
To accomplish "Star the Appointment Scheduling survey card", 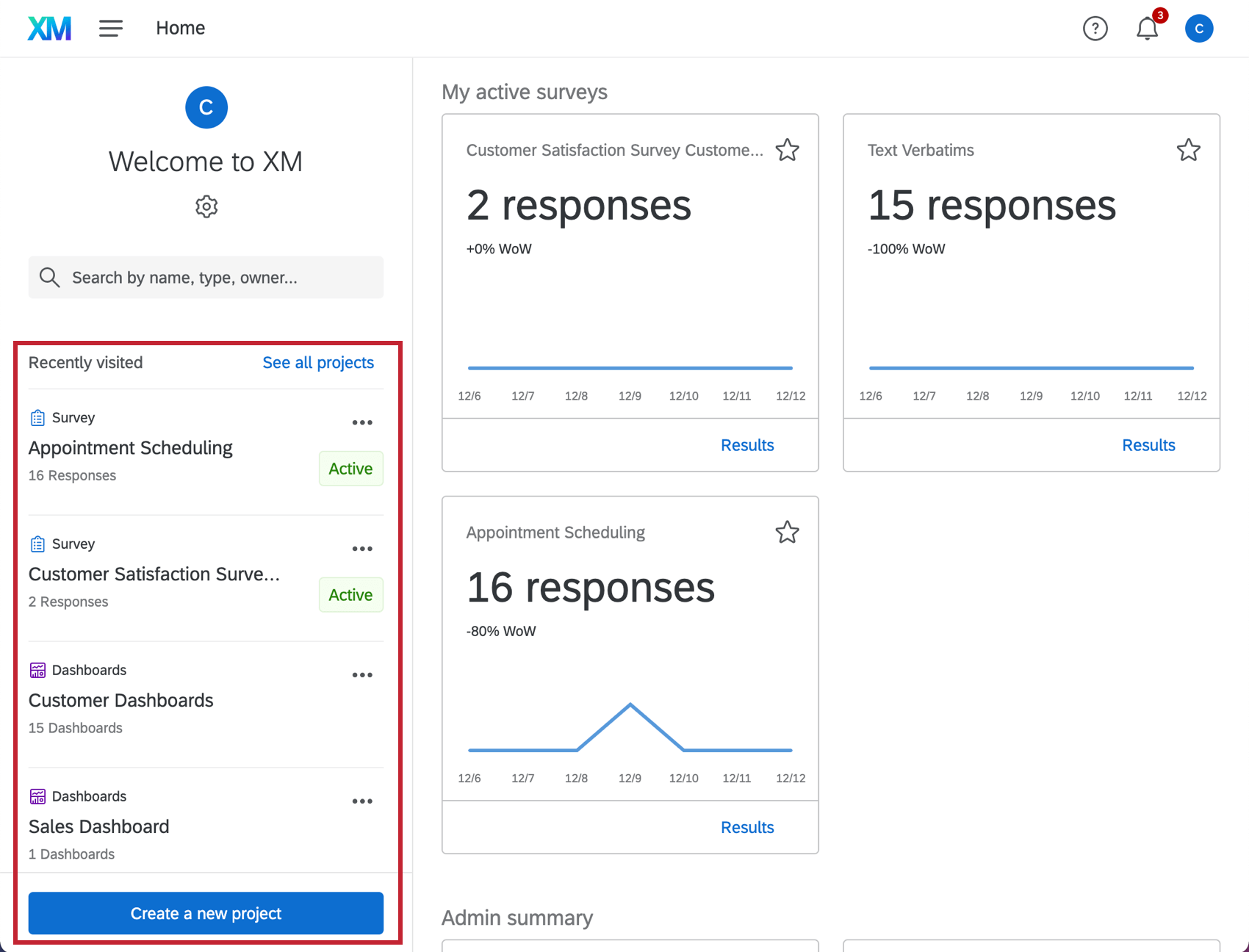I will coord(787,533).
